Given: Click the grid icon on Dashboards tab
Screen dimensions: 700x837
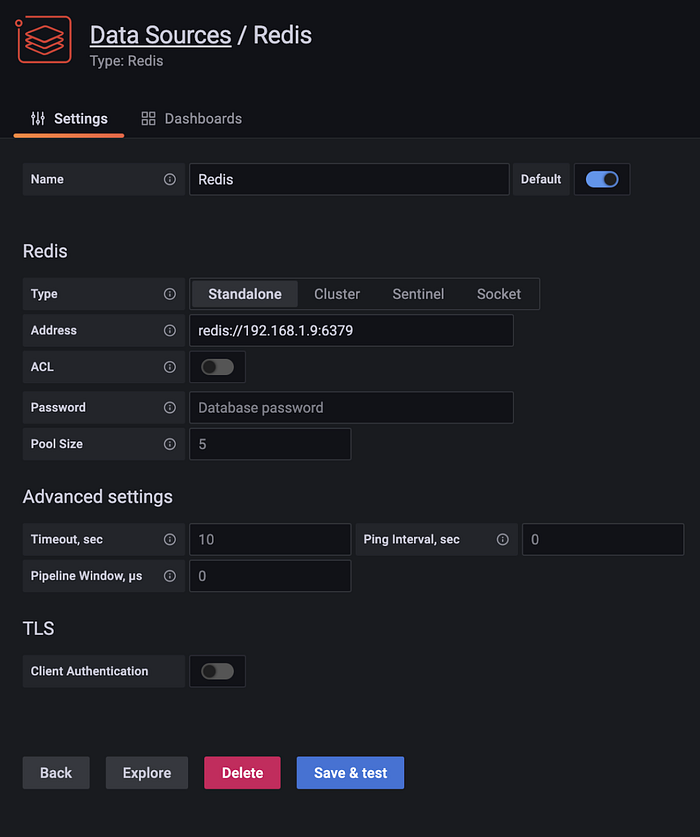Looking at the screenshot, I should pyautogui.click(x=148, y=119).
